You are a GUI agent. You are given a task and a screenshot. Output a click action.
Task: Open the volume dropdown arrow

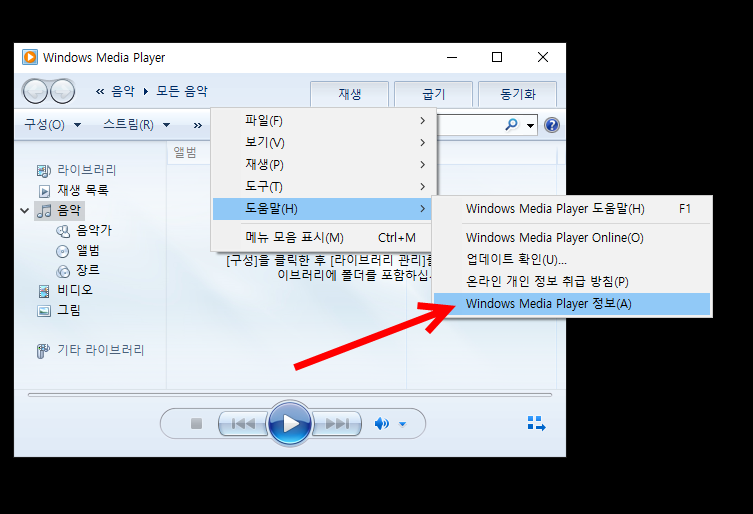click(x=402, y=424)
